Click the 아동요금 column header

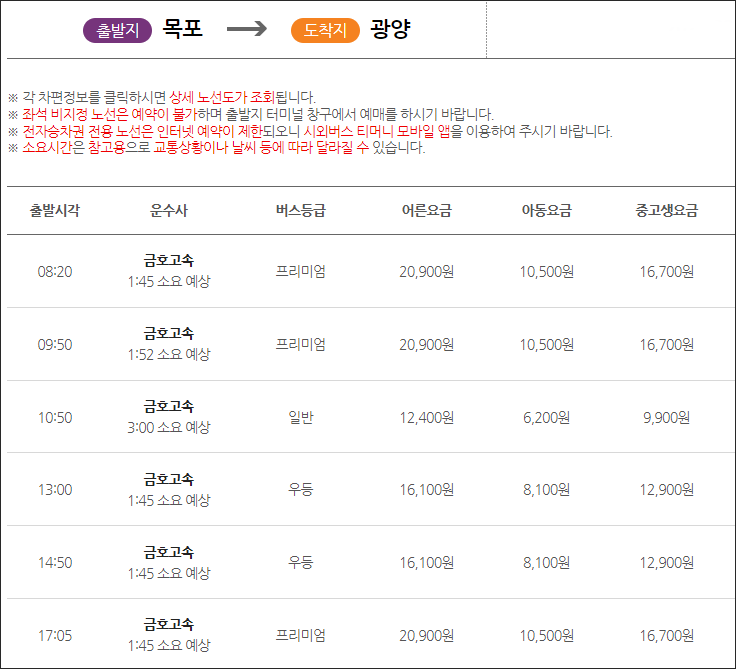coord(547,210)
